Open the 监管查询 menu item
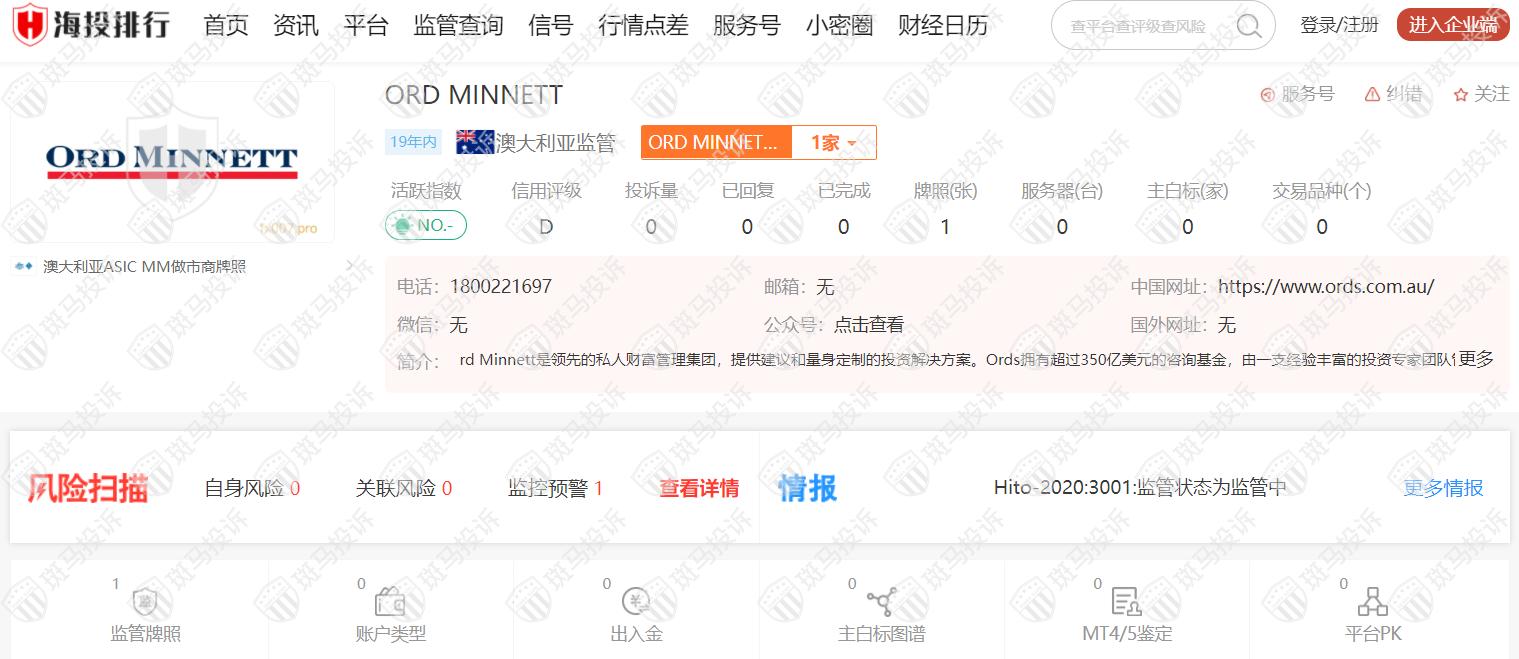1519x659 pixels. (458, 26)
